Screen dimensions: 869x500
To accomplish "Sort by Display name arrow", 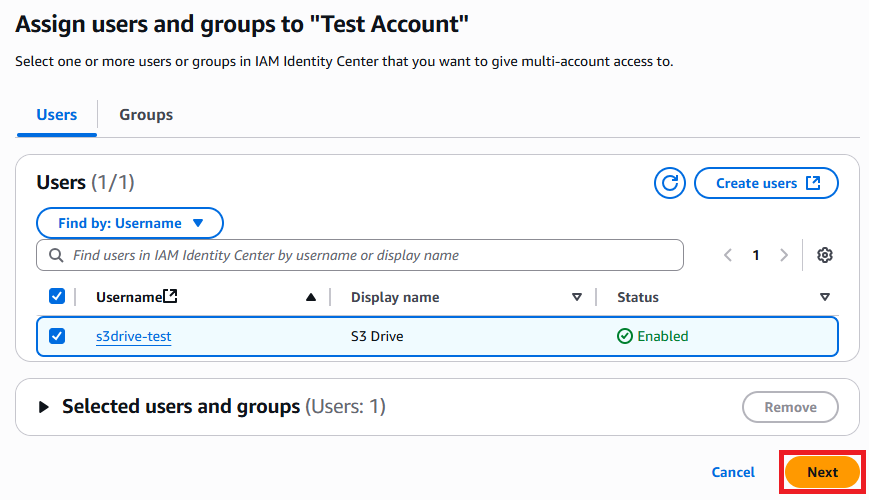I will (x=577, y=298).
